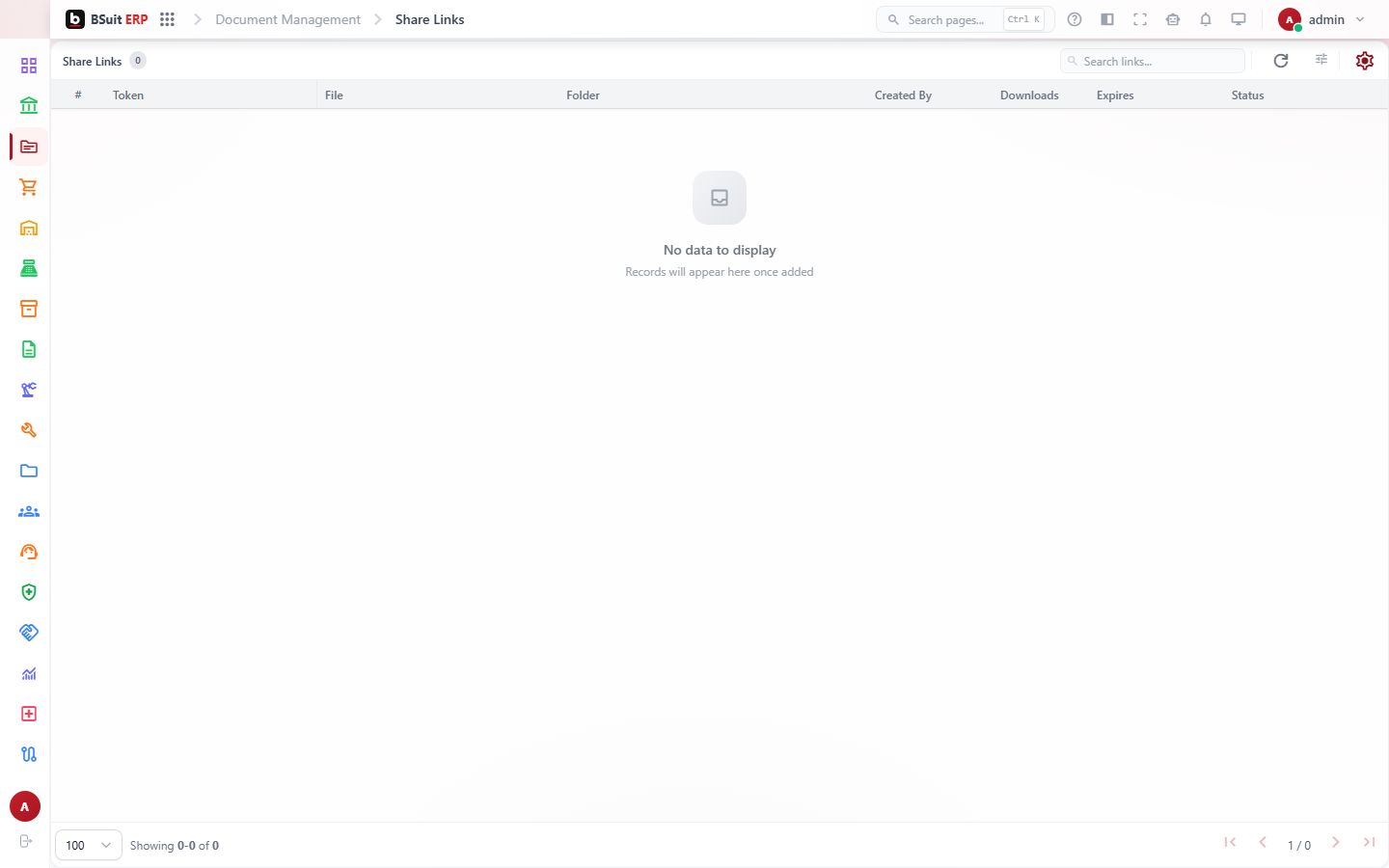Expand the admin user menu
Image resolution: width=1389 pixels, height=868 pixels.
coord(1321,19)
